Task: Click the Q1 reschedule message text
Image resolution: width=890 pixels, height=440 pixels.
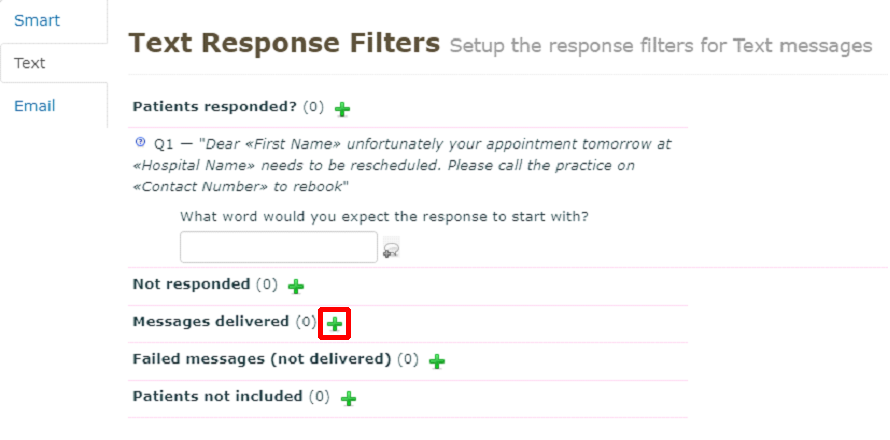Action: tap(400, 165)
